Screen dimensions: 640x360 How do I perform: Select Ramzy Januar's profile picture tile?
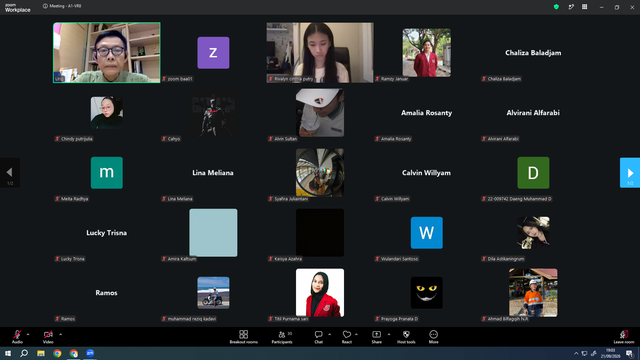[427, 53]
